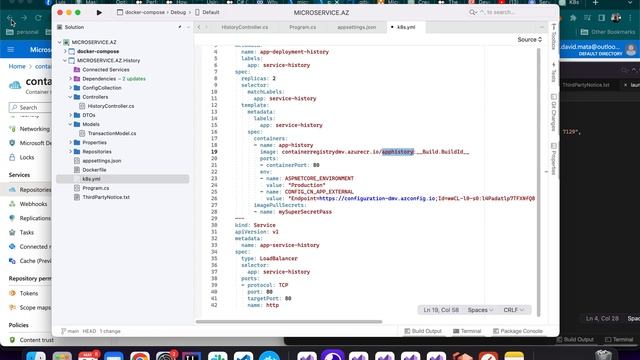Viewport: 640px width, 360px height.
Task: Pin the Solution panel
Action: click(180, 27)
